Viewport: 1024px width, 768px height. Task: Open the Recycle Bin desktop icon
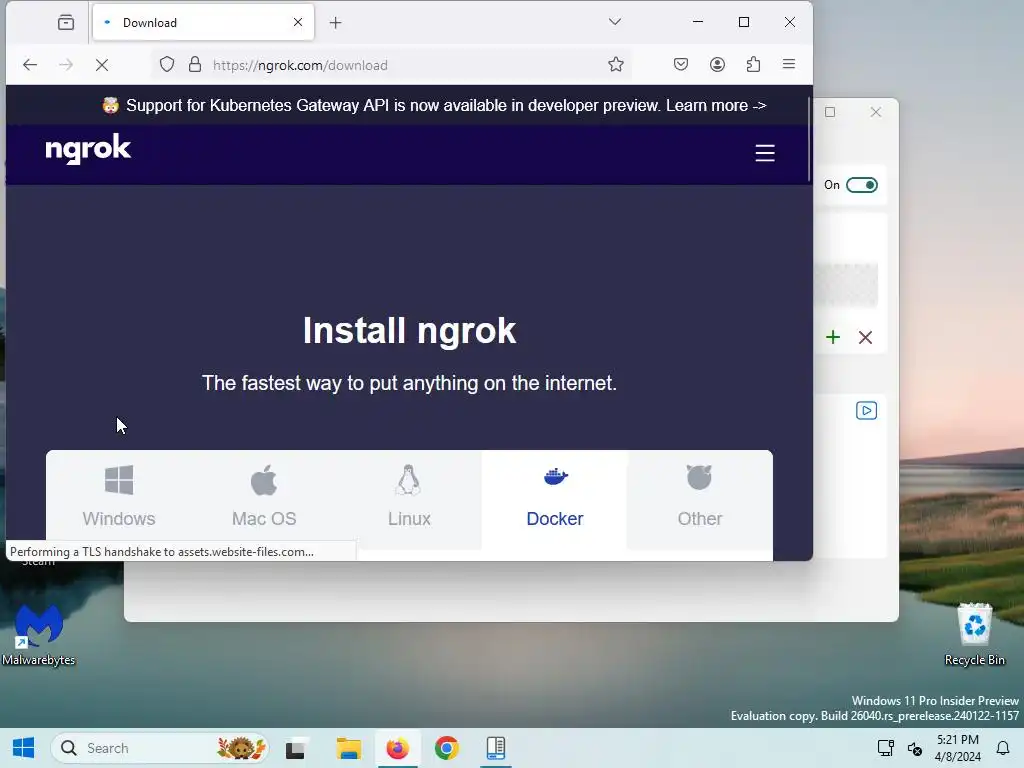pyautogui.click(x=974, y=634)
